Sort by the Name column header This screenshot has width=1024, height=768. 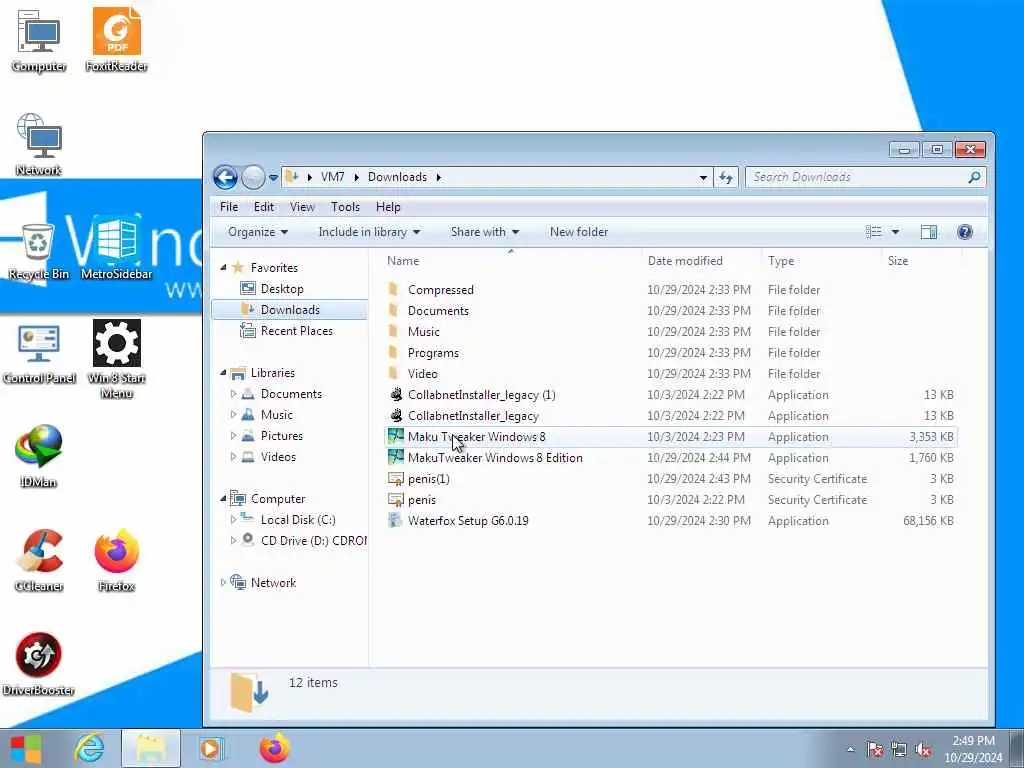pyautogui.click(x=511, y=261)
